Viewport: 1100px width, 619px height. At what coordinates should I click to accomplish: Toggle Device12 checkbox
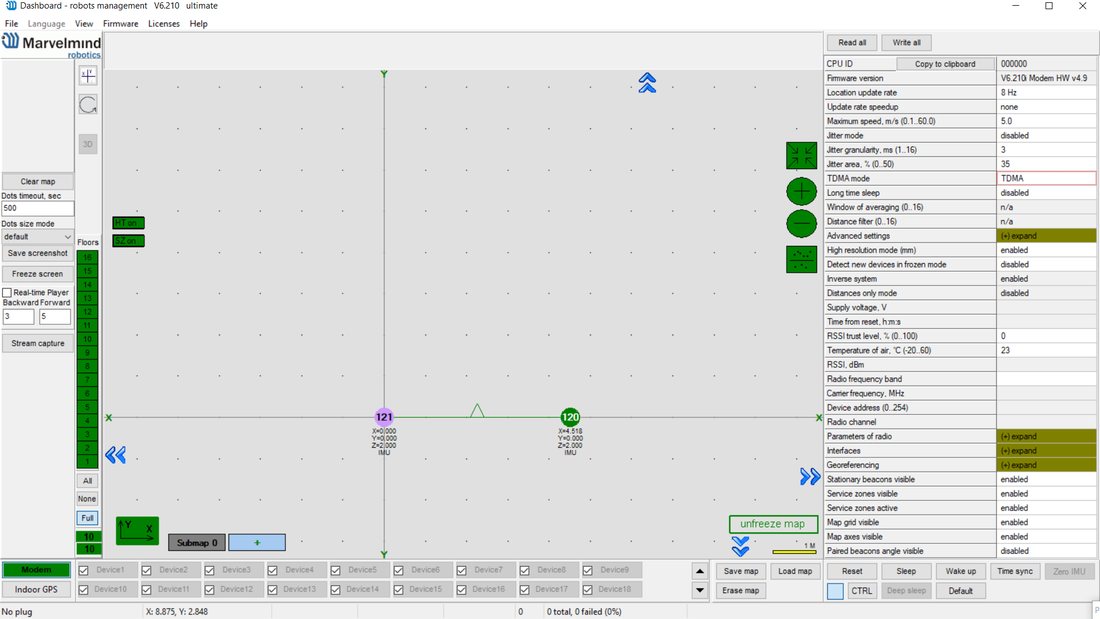pos(210,590)
